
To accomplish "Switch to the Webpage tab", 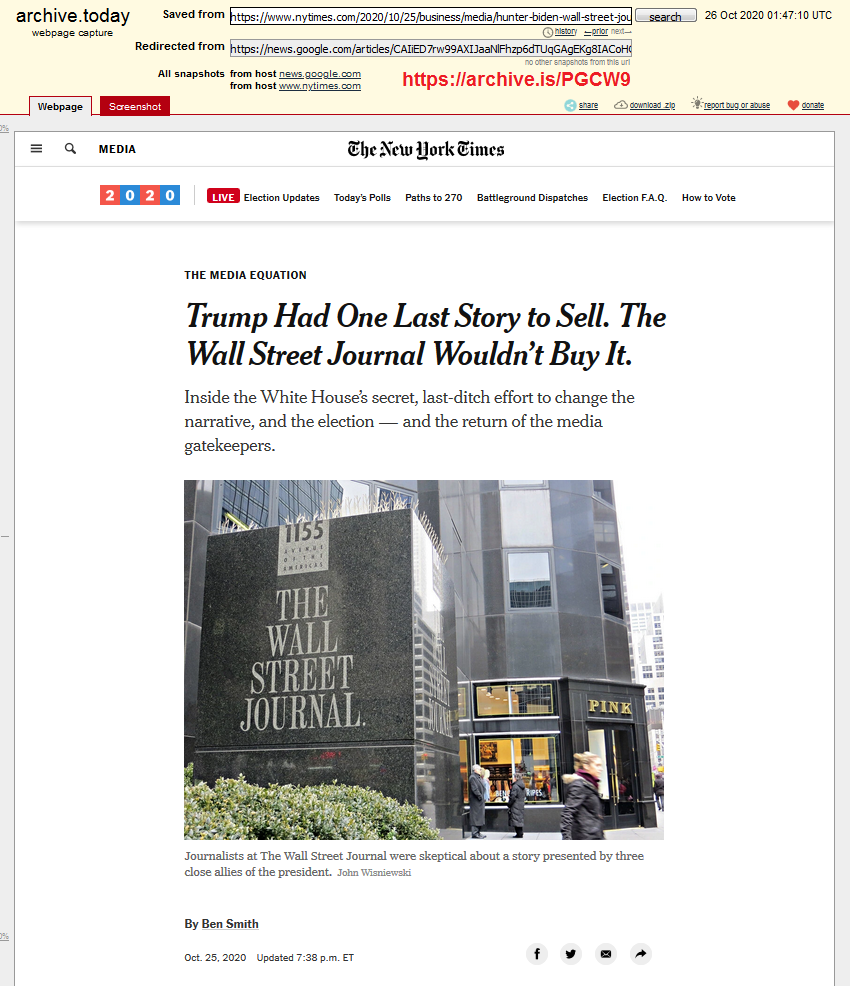I will pyautogui.click(x=60, y=106).
